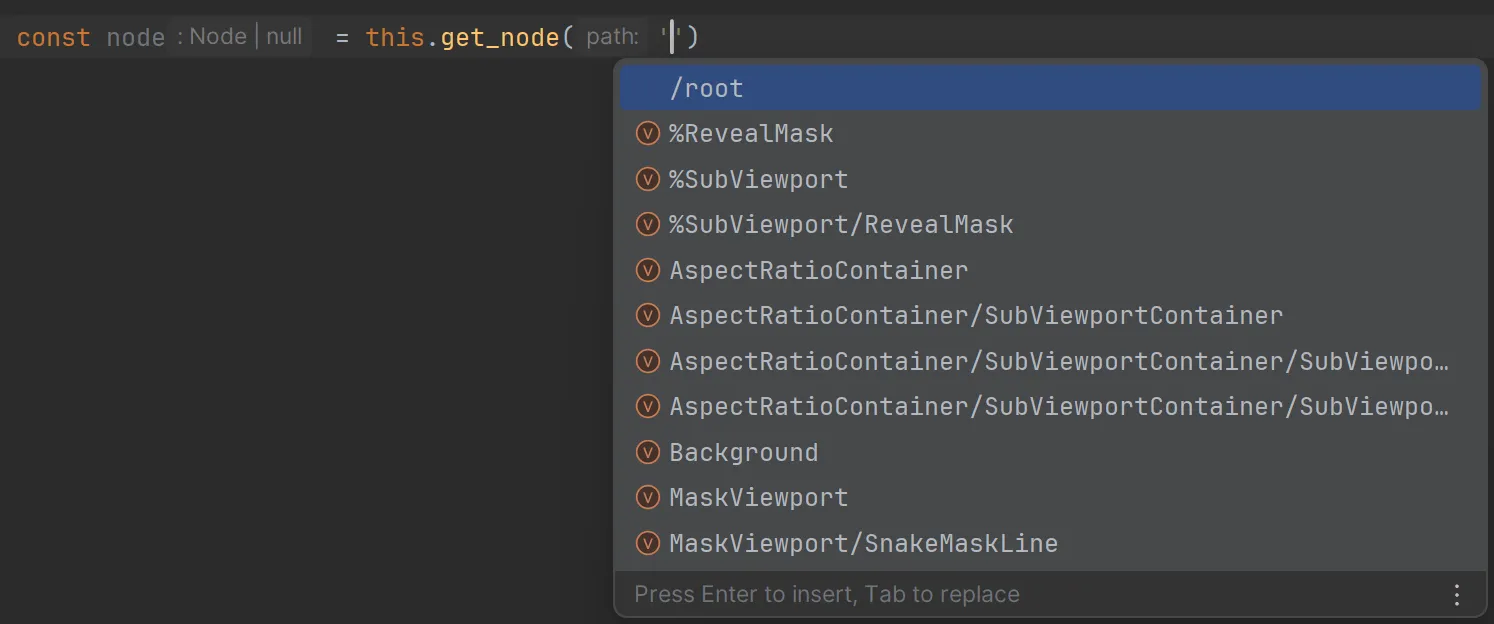Click the ': Node | null' type inlay hint
This screenshot has width=1494, height=624.
[x=240, y=37]
